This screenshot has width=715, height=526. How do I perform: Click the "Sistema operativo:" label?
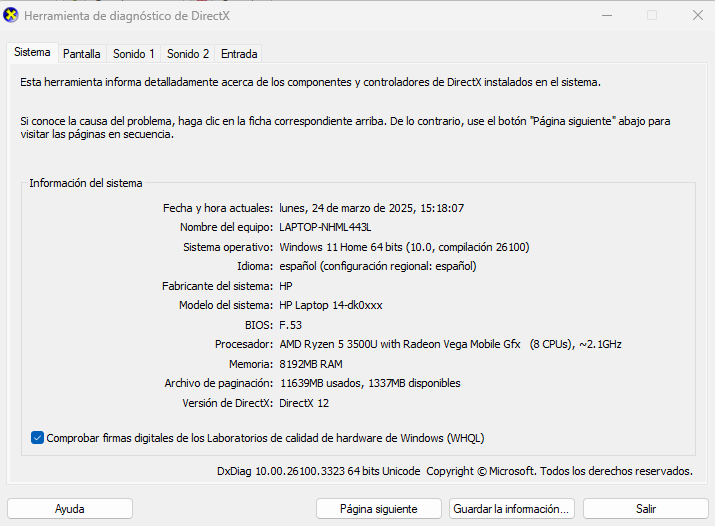(x=228, y=247)
